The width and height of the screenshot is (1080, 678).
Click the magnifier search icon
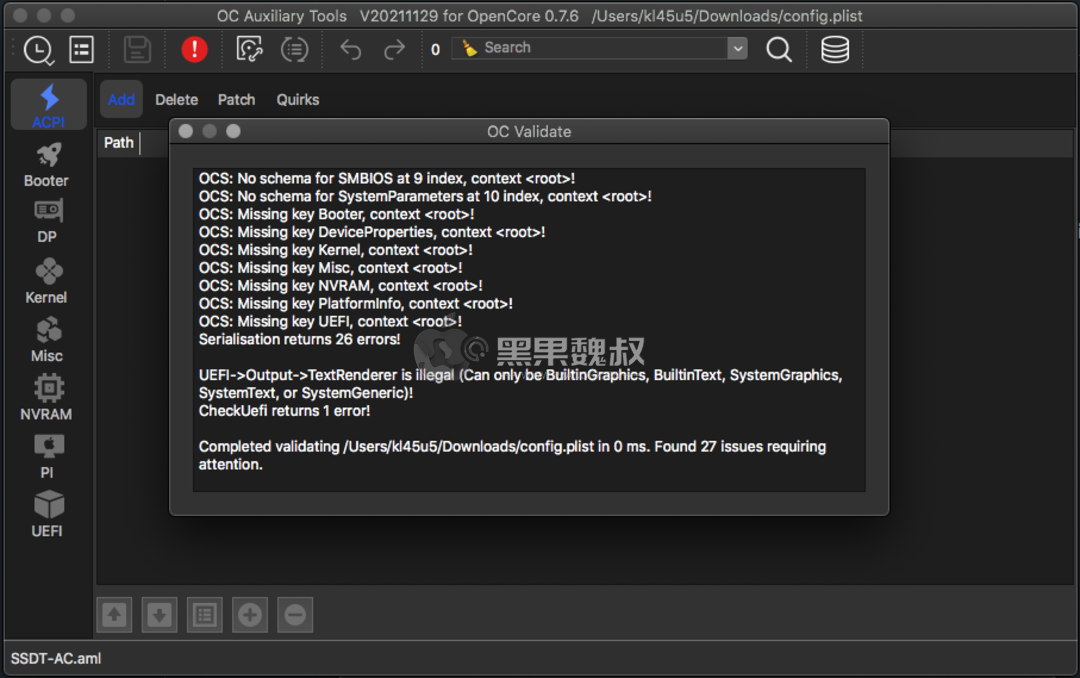(x=779, y=48)
